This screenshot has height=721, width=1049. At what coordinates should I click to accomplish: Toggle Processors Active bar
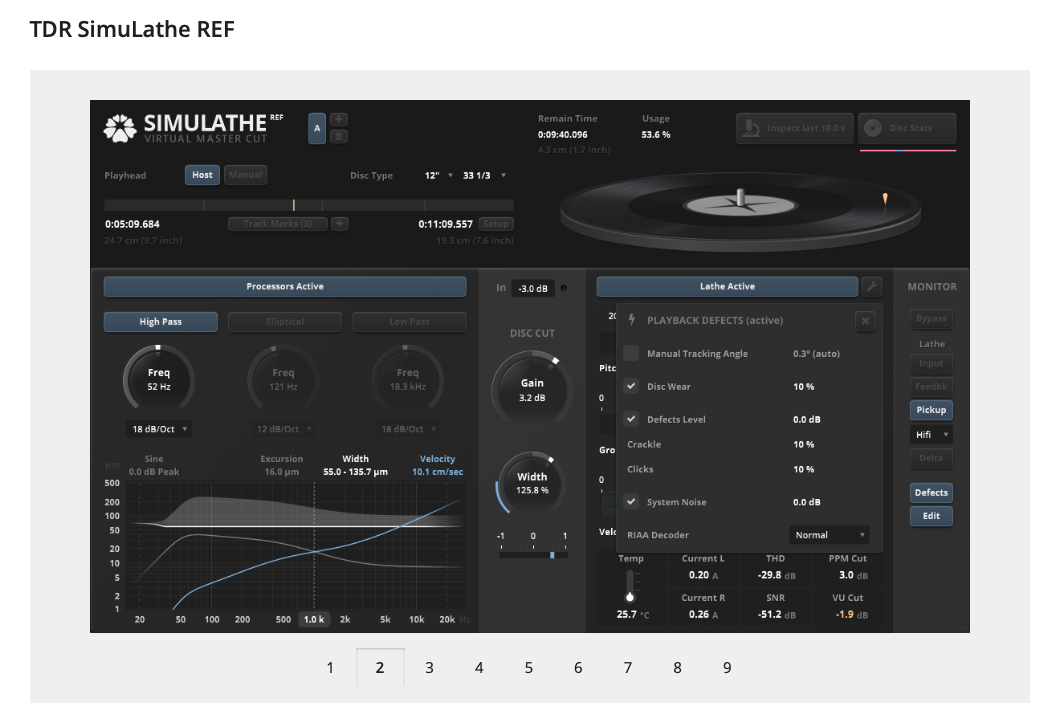coord(285,286)
